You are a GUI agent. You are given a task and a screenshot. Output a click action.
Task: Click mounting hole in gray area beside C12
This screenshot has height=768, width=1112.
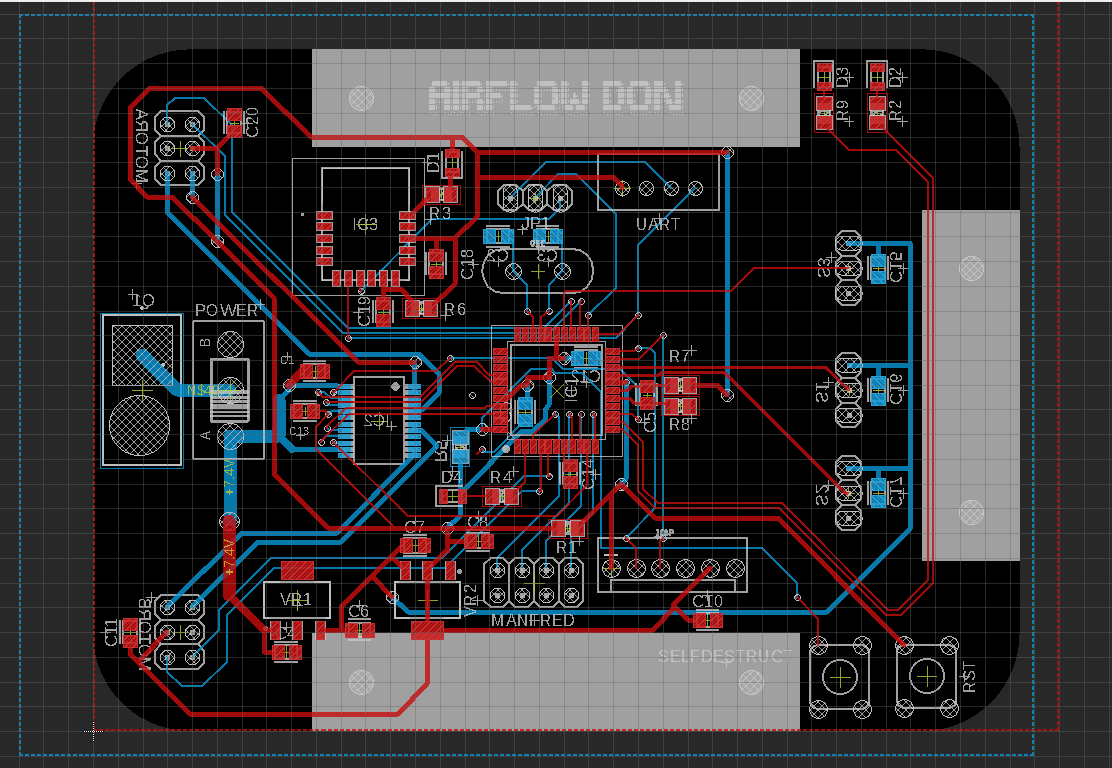[x=971, y=269]
